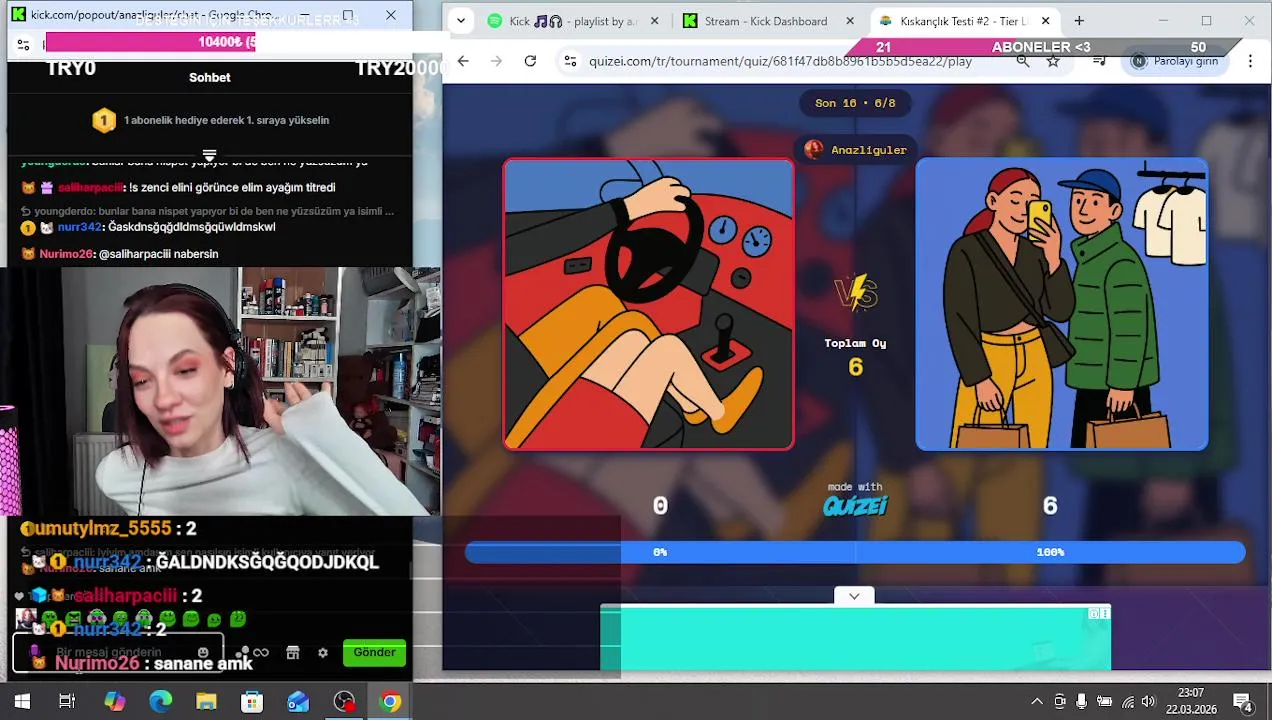Close the Kick playlist Spotify tab
The width and height of the screenshot is (1272, 720).
pos(654,21)
